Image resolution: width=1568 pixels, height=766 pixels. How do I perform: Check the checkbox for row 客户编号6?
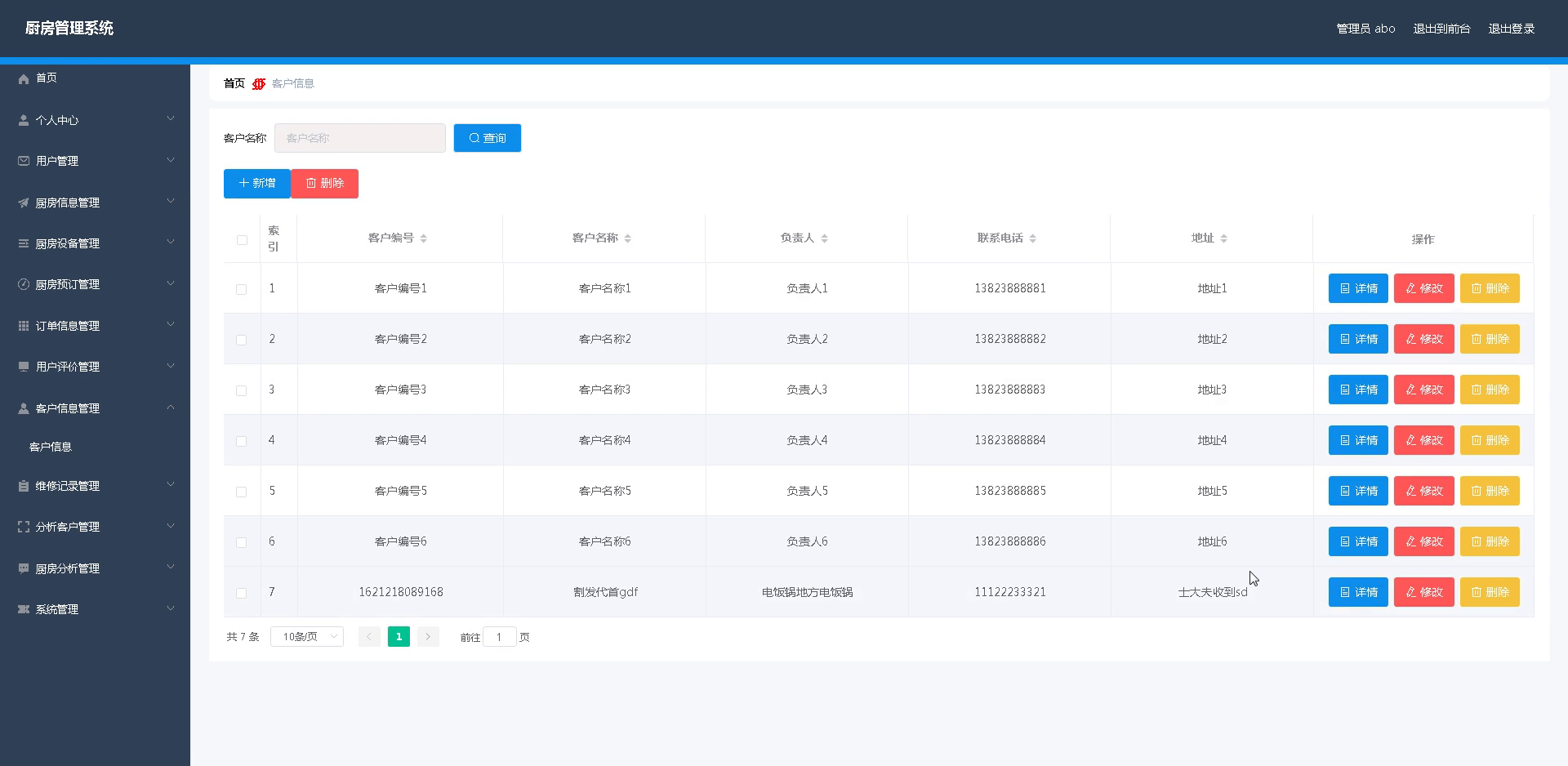pyautogui.click(x=241, y=542)
